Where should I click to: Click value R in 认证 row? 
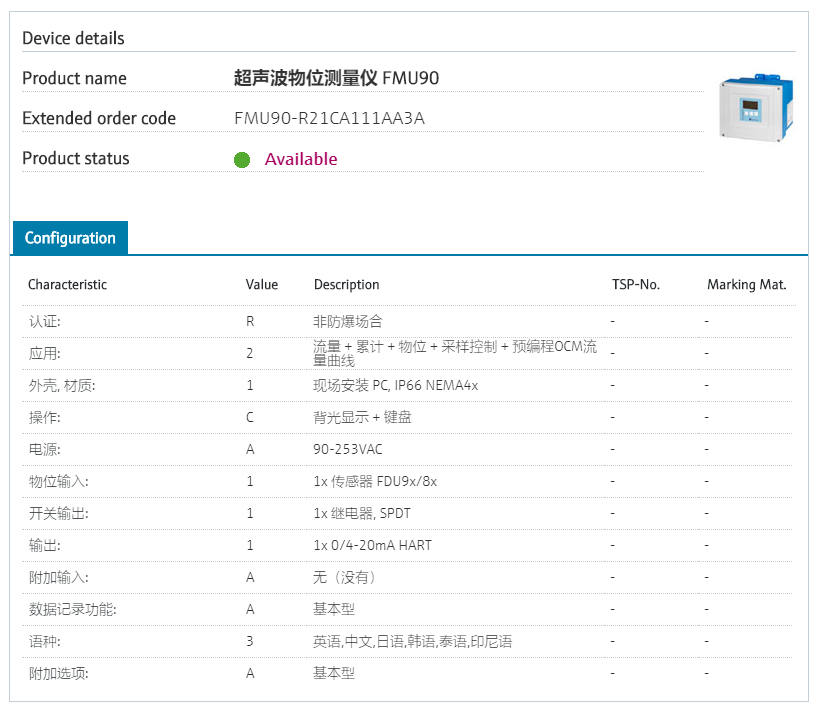(250, 322)
